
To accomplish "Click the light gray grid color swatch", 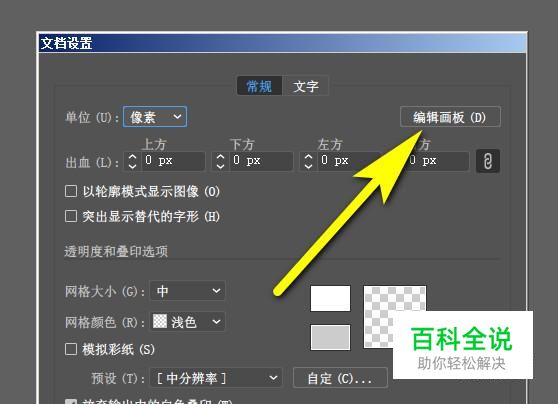I will [x=330, y=337].
